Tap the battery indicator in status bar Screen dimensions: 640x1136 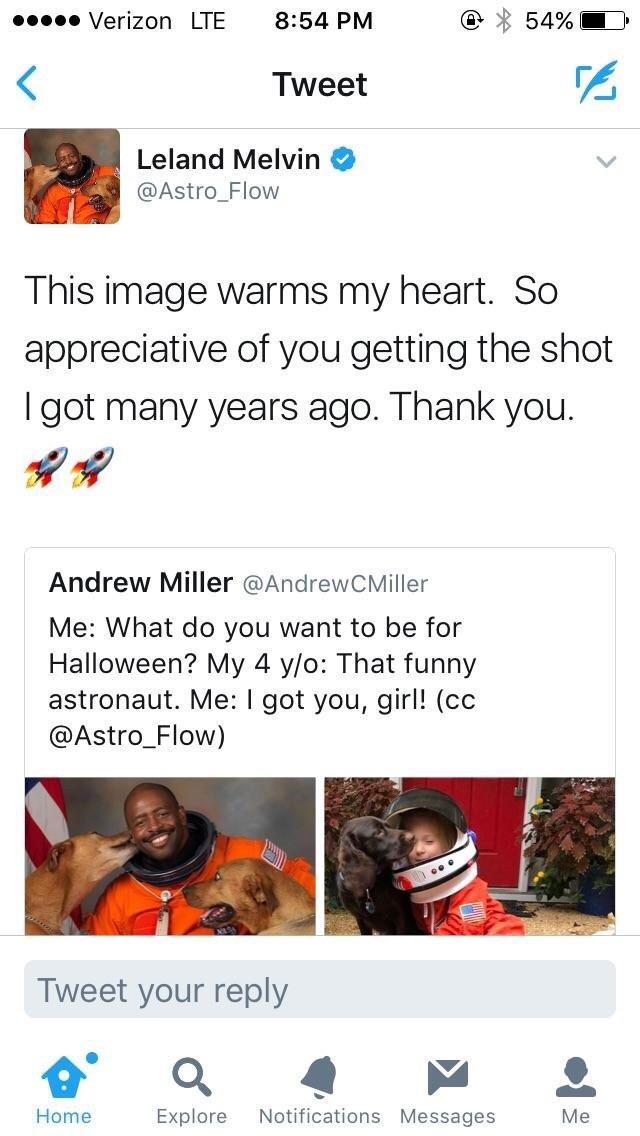603,21
